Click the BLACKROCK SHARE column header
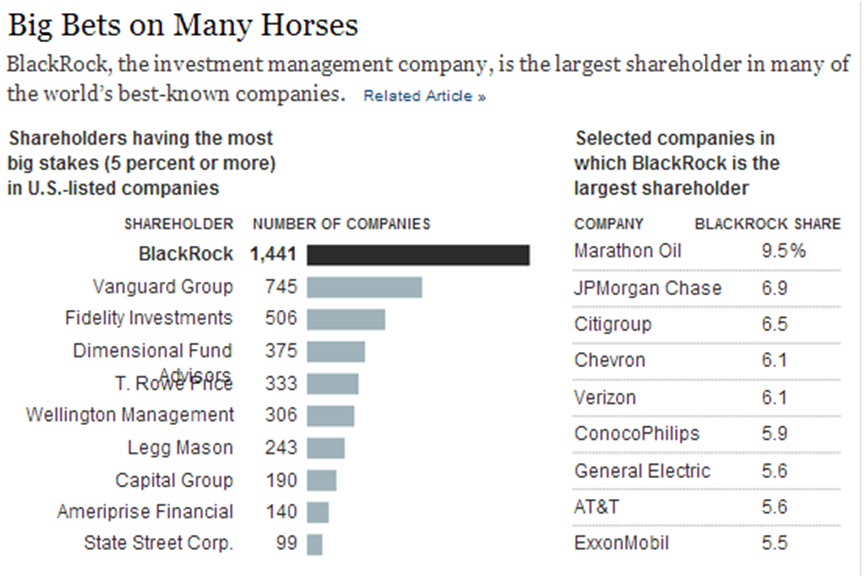 point(767,224)
